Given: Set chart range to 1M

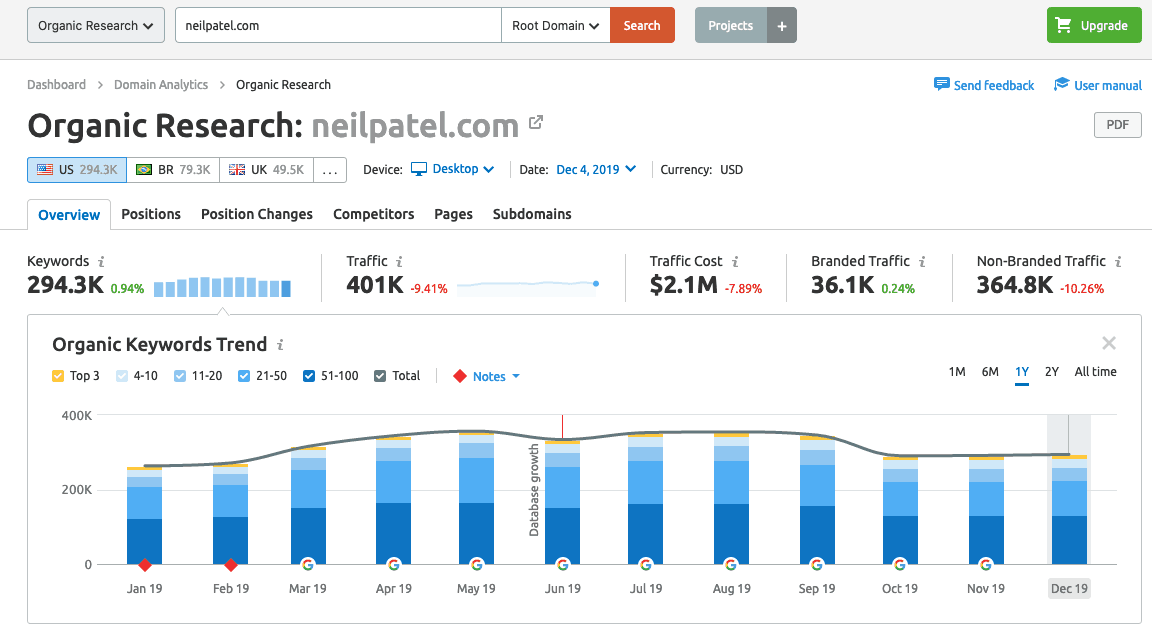Looking at the screenshot, I should (957, 372).
